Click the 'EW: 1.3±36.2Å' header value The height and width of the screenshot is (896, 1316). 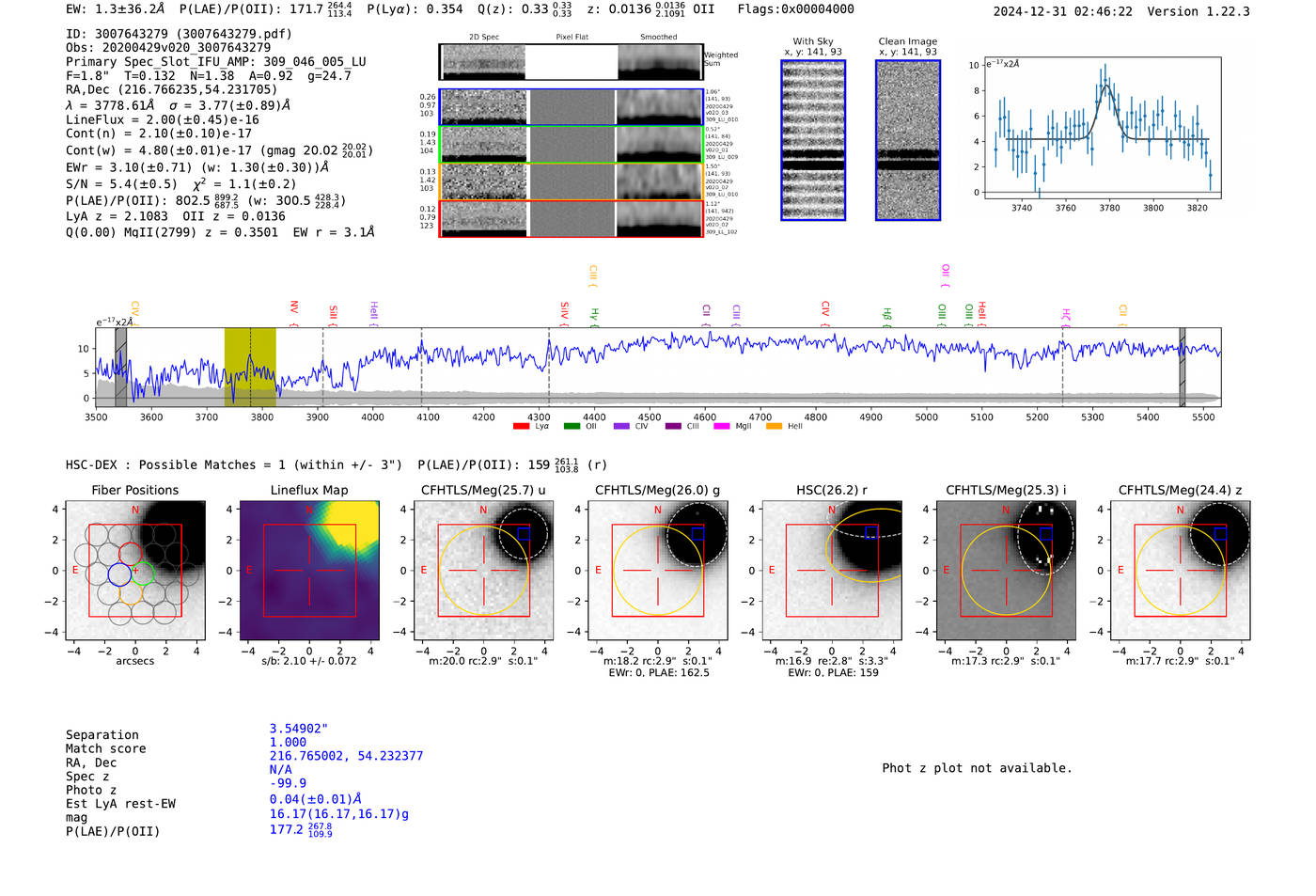(x=116, y=9)
